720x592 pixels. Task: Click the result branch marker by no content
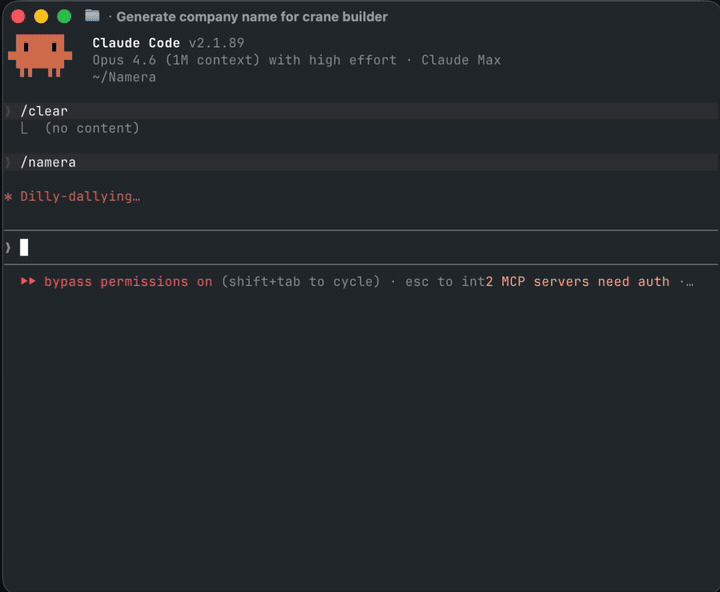[24, 129]
